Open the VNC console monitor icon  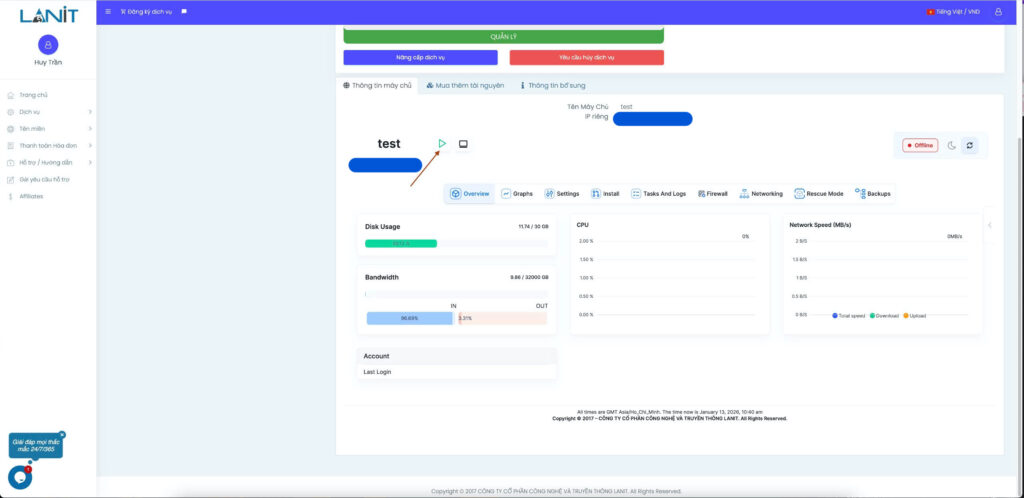[463, 144]
